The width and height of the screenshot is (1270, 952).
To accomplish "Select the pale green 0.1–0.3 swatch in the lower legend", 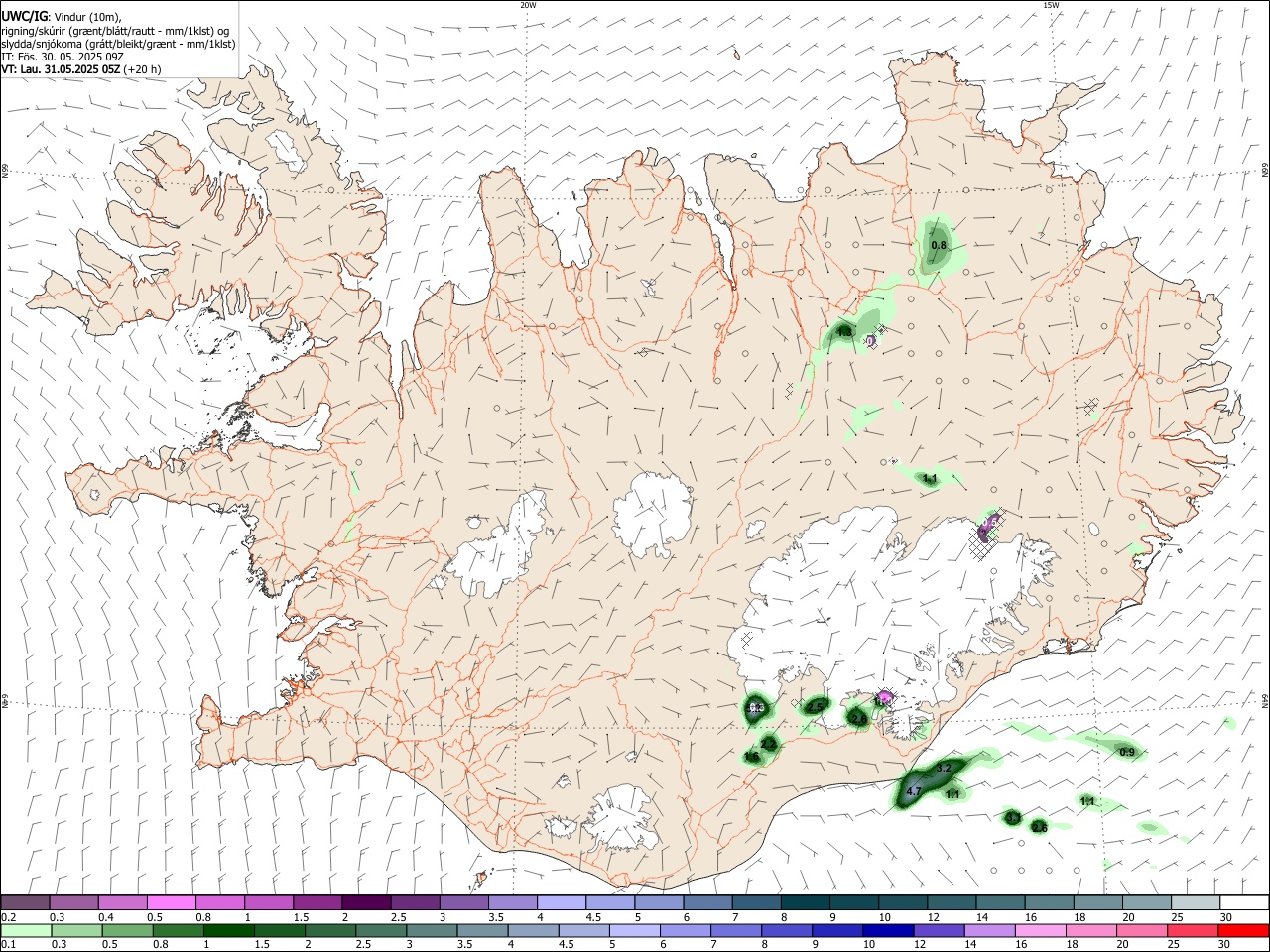I will (x=26, y=931).
